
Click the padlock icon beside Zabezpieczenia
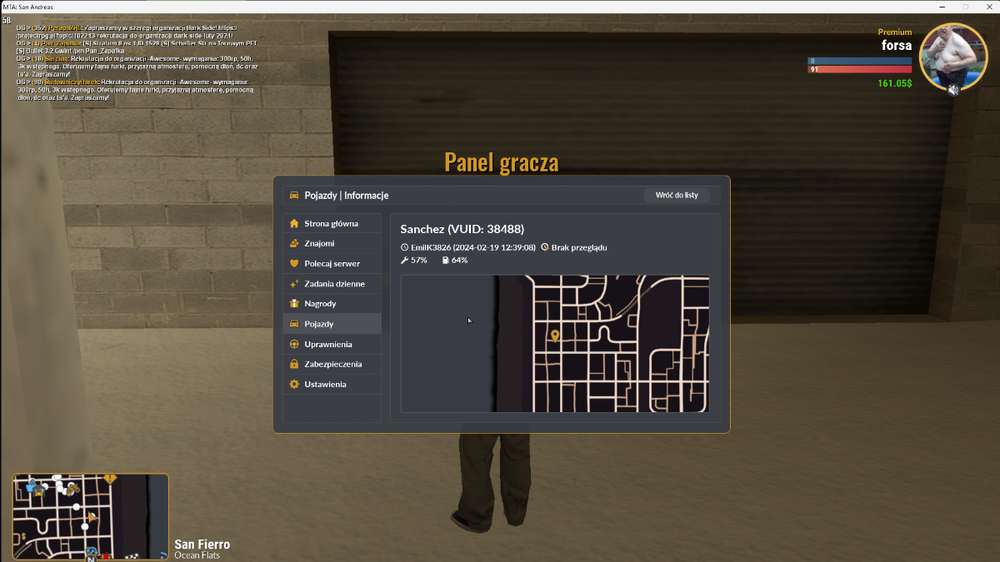(x=294, y=364)
